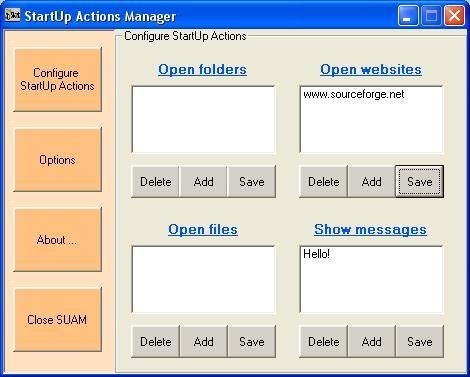Save the Open websites list
Screen dimensions: 470x377
coord(420,182)
